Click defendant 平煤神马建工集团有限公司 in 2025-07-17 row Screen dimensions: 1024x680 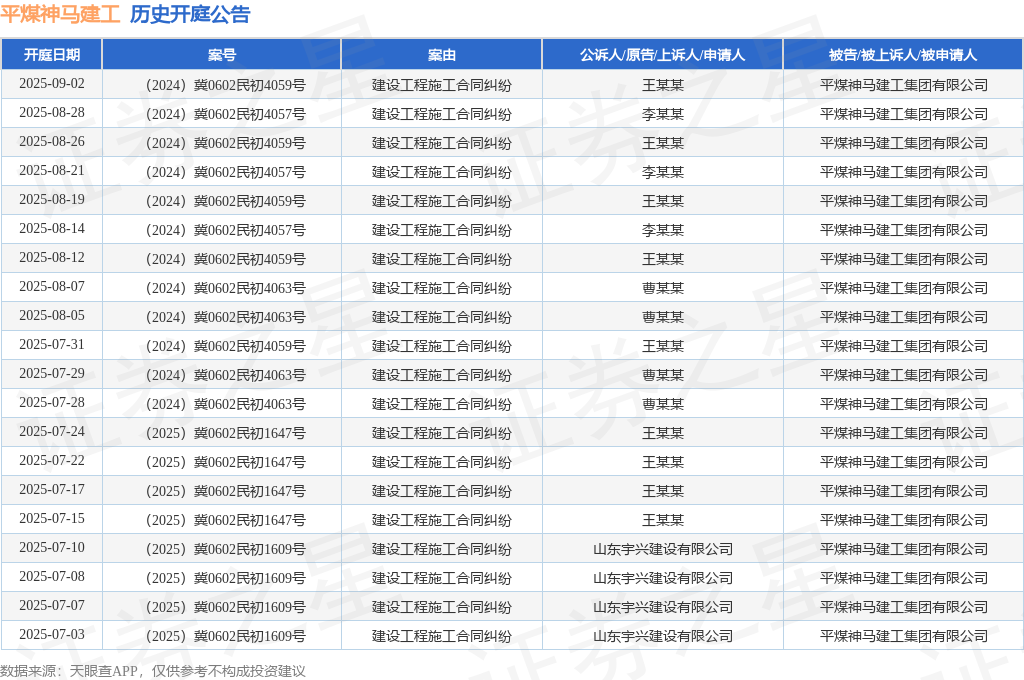pyautogui.click(x=903, y=491)
